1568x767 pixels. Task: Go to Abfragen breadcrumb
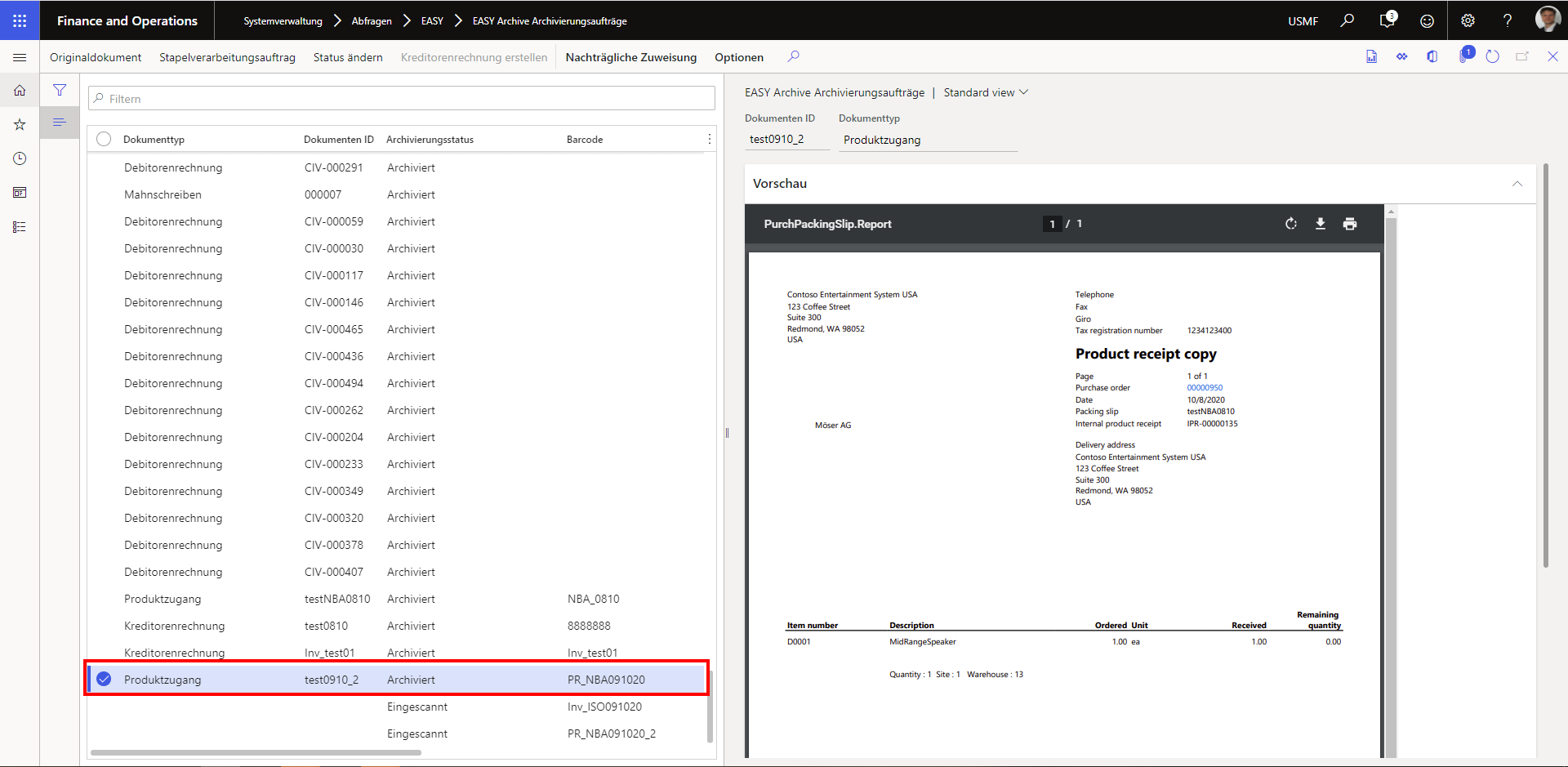coord(372,21)
